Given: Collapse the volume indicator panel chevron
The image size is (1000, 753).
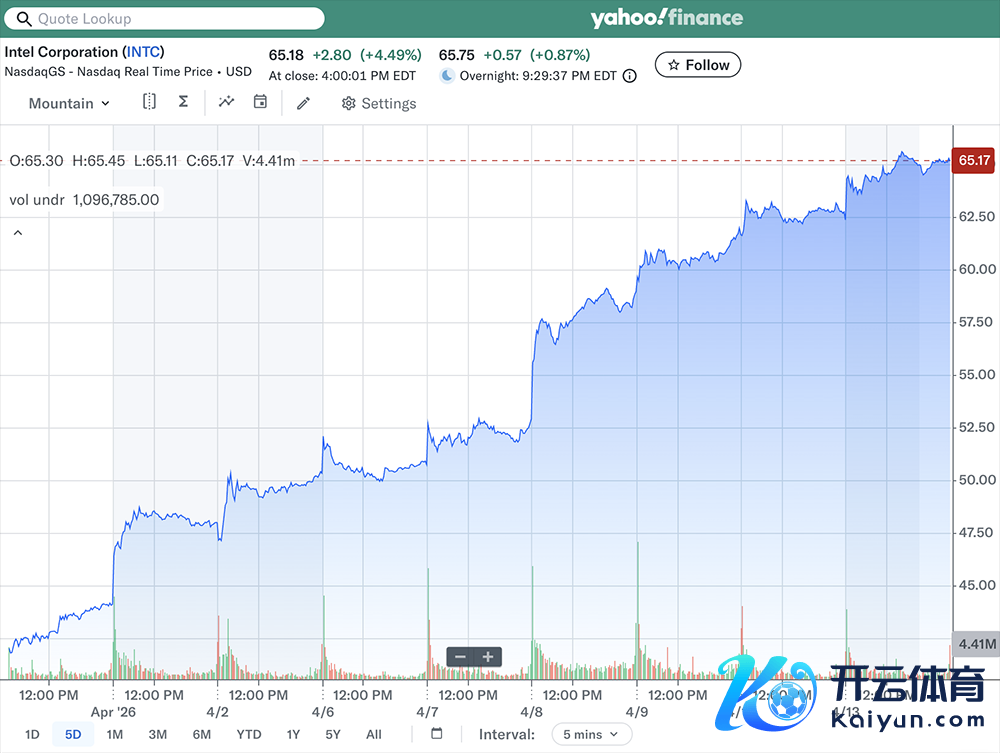Looking at the screenshot, I should coord(18,233).
